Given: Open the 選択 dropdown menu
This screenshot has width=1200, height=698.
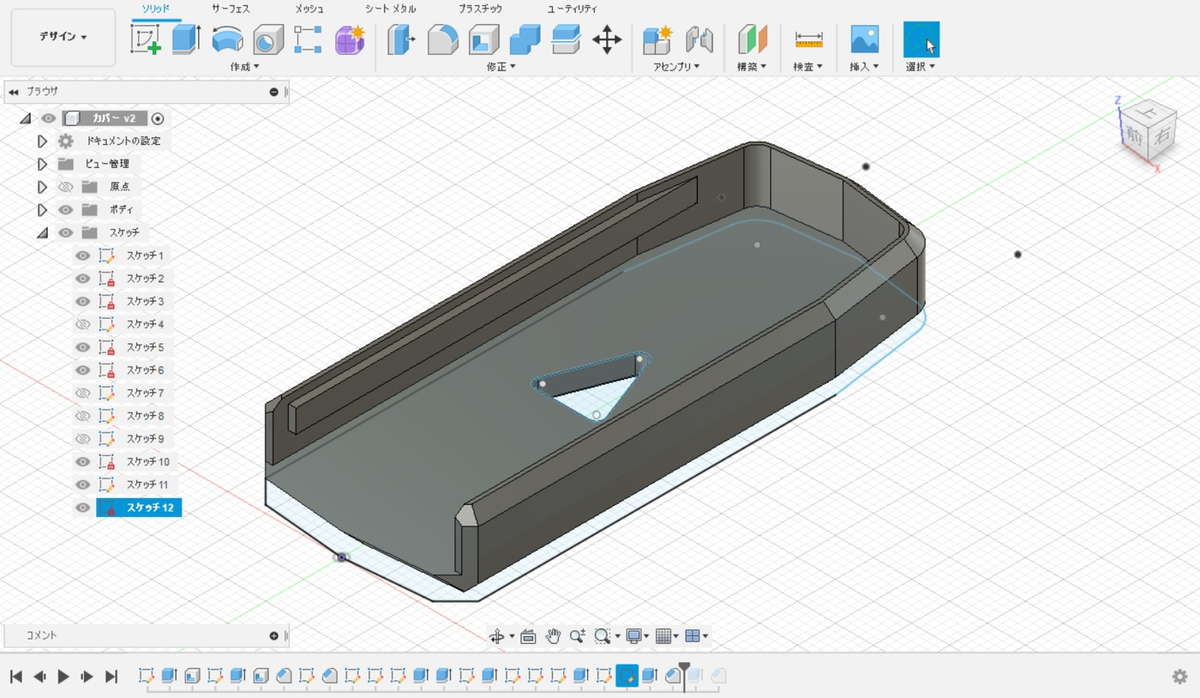Looking at the screenshot, I should tap(921, 67).
